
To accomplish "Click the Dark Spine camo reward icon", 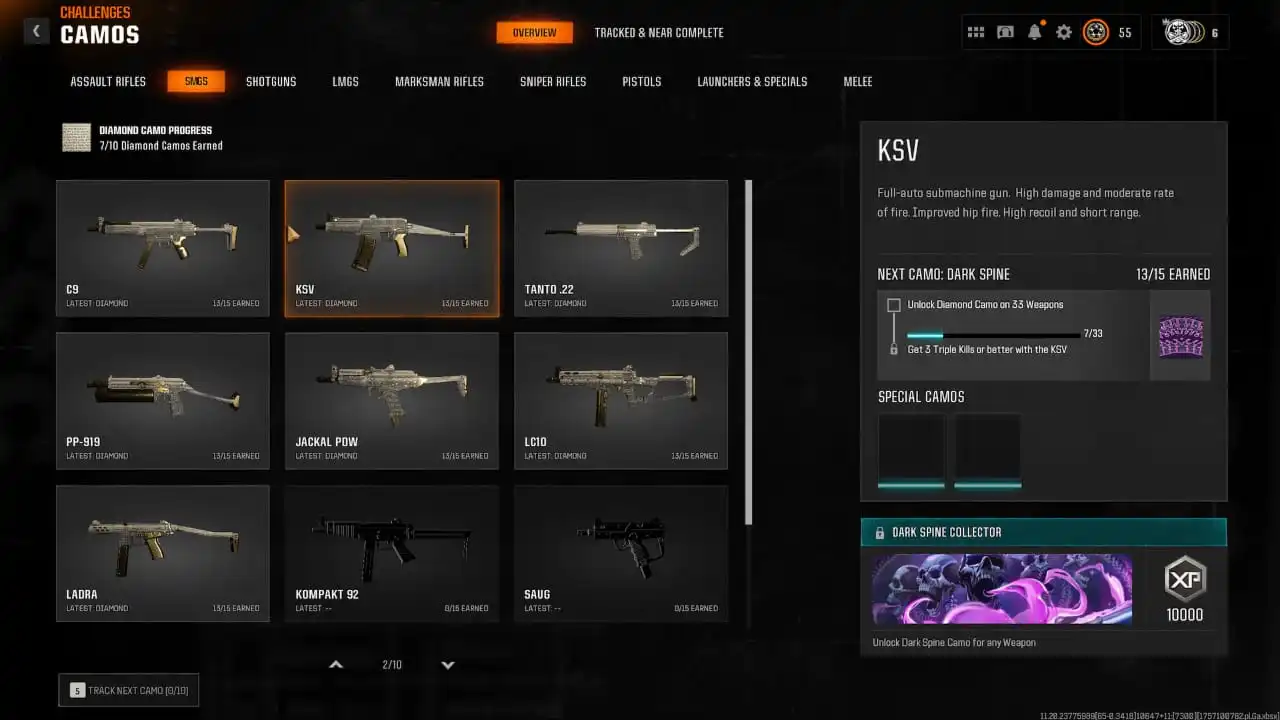I will coord(1180,336).
